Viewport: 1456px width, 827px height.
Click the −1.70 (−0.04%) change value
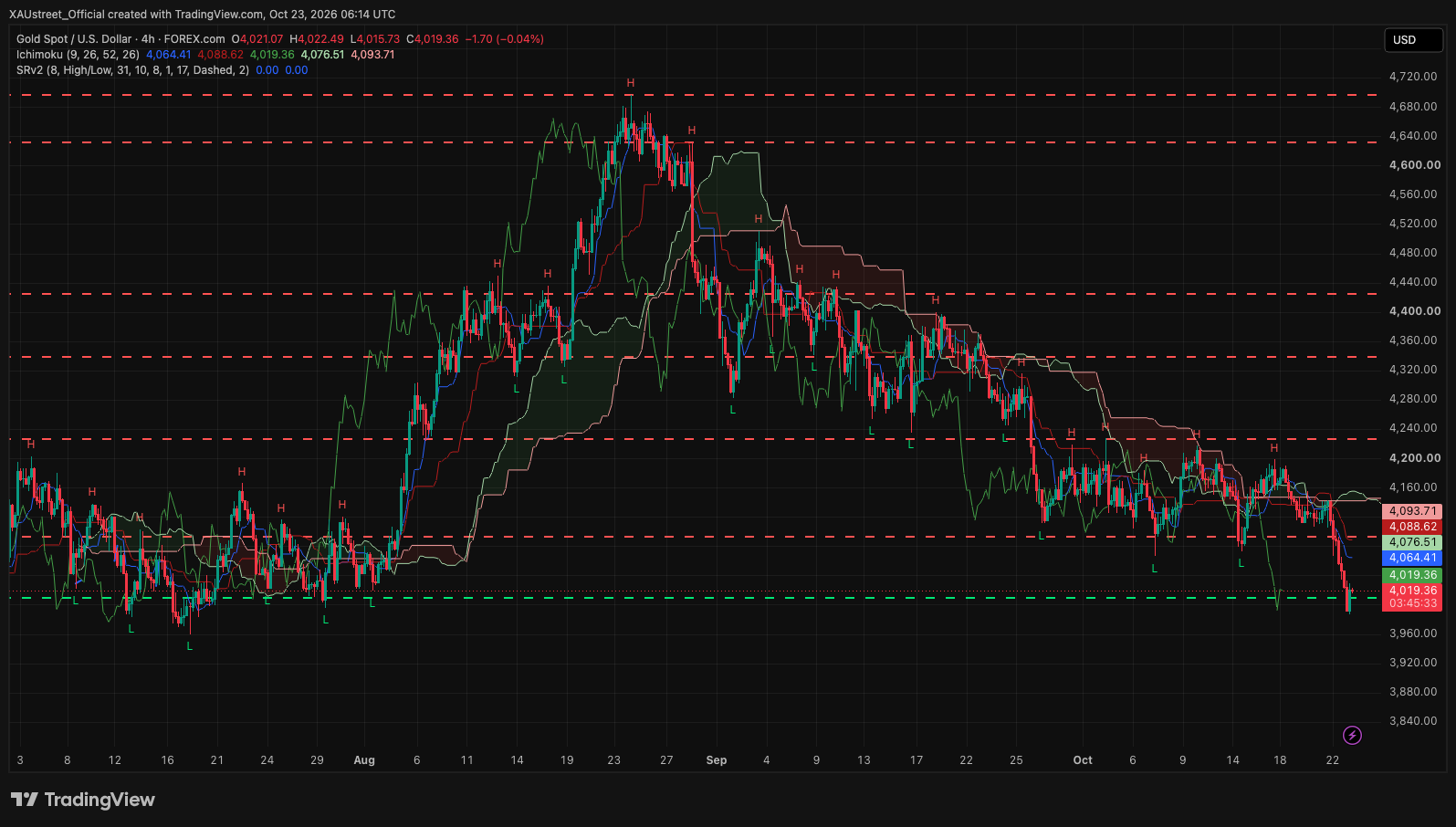tap(505, 39)
